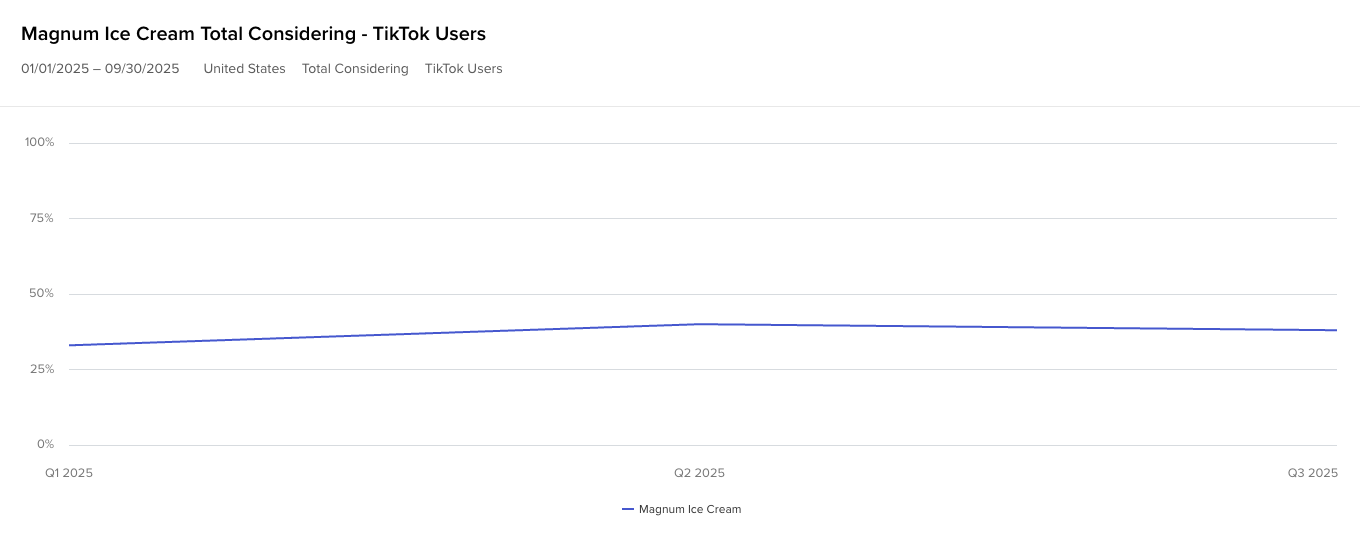Click the chart title heading
This screenshot has height=543, width=1360.
click(253, 34)
